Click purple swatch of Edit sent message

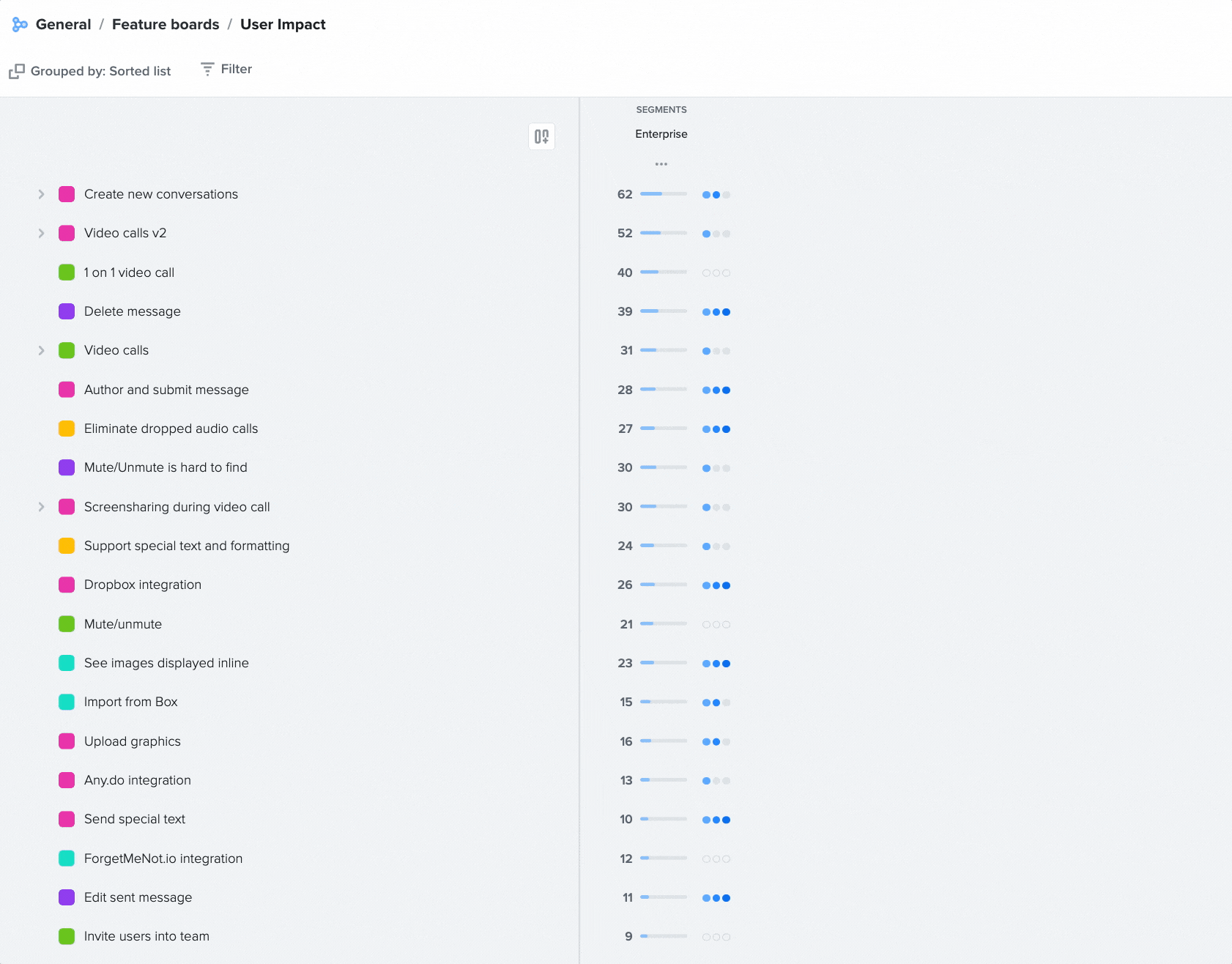coord(67,897)
